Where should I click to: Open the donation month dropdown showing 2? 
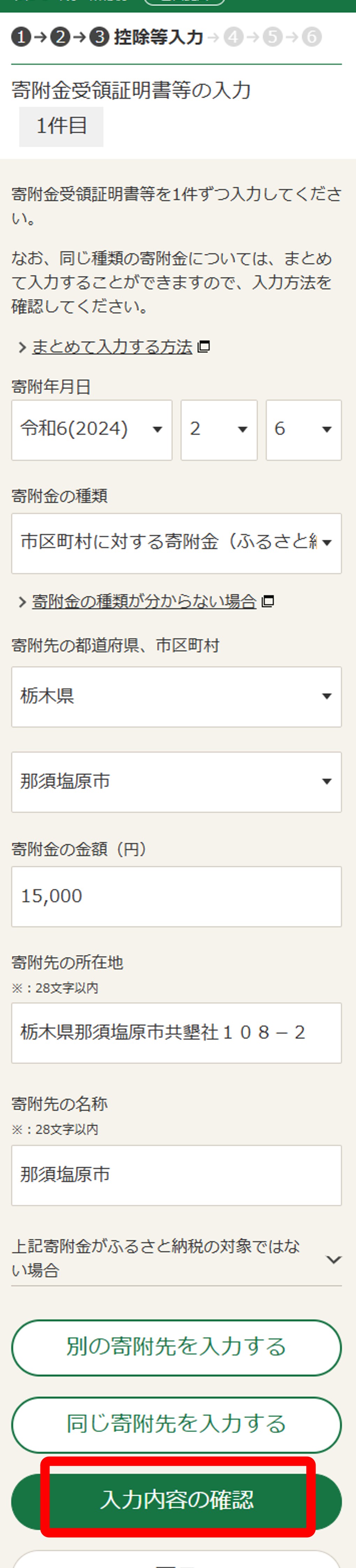point(219,430)
